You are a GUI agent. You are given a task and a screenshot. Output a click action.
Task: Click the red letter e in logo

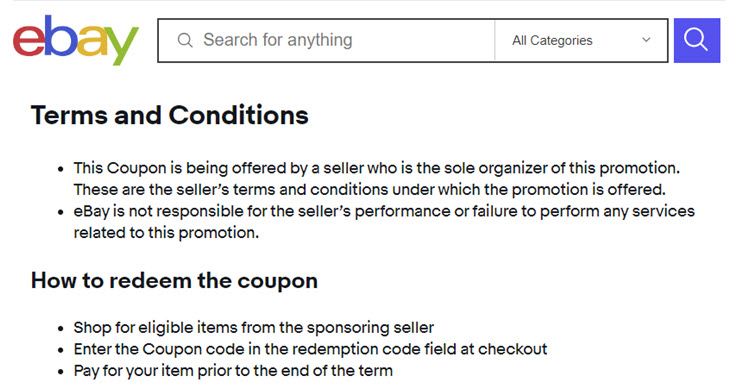[29, 41]
